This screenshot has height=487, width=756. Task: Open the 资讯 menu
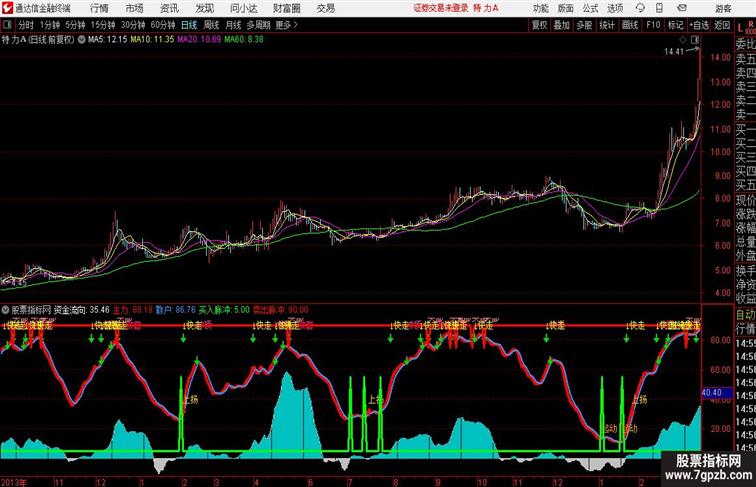(x=169, y=8)
